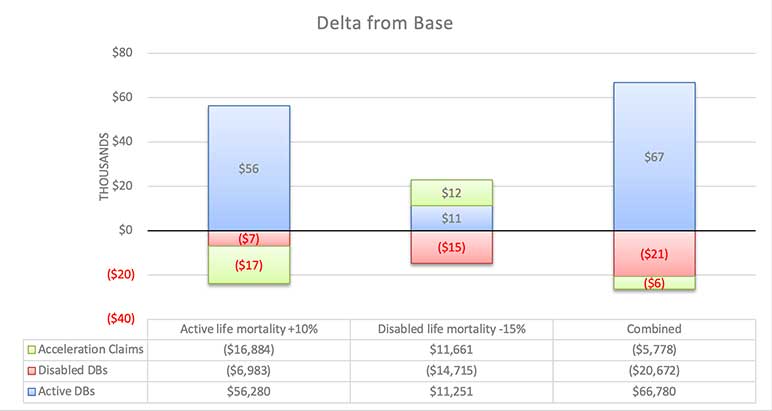This screenshot has width=772, height=411.
Task: Select the red ($21) bar segment
Action: (x=654, y=254)
